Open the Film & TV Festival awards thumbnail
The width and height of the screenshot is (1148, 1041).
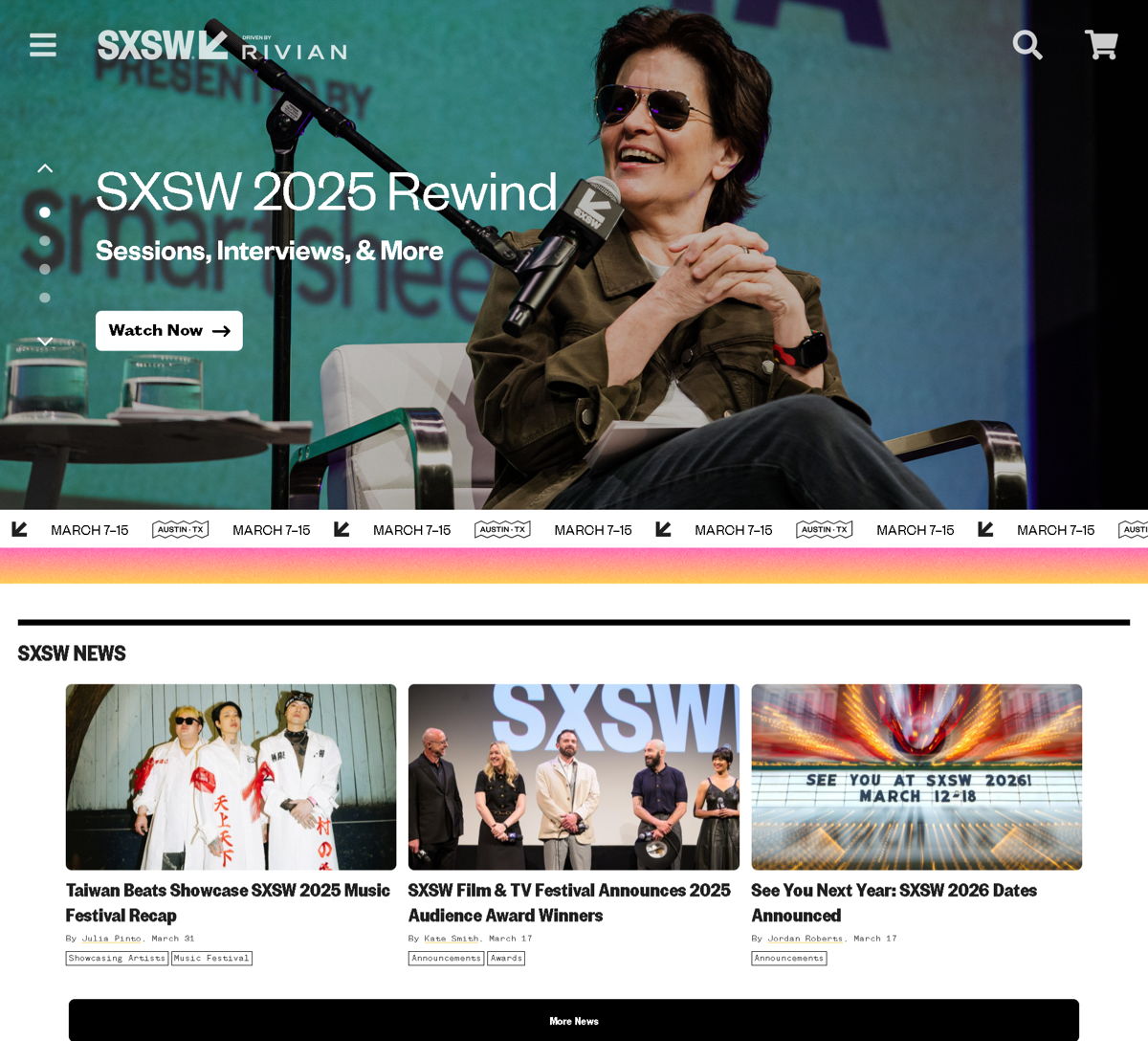(x=574, y=777)
